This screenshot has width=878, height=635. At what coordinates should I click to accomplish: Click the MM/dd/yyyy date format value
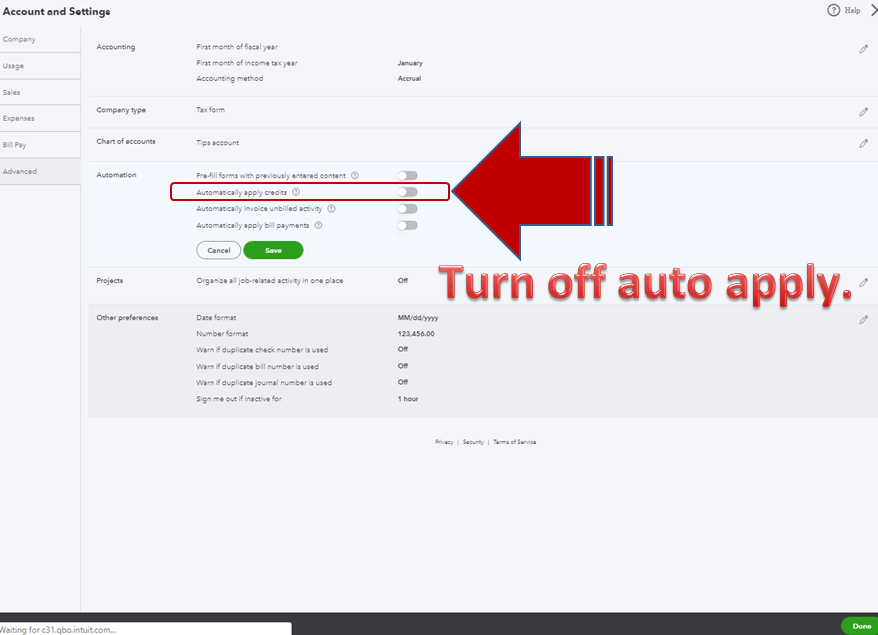418,318
